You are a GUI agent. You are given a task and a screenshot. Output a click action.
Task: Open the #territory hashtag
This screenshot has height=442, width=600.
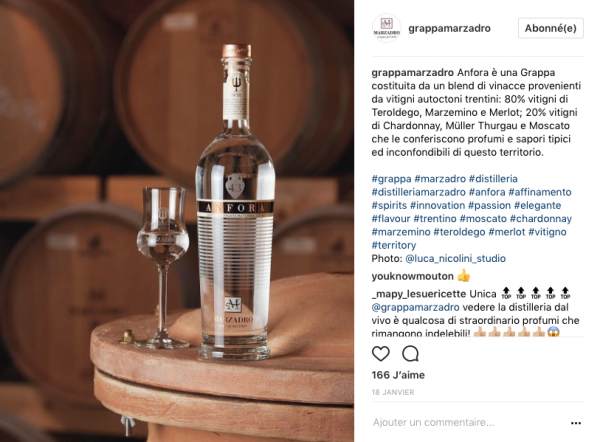394,245
